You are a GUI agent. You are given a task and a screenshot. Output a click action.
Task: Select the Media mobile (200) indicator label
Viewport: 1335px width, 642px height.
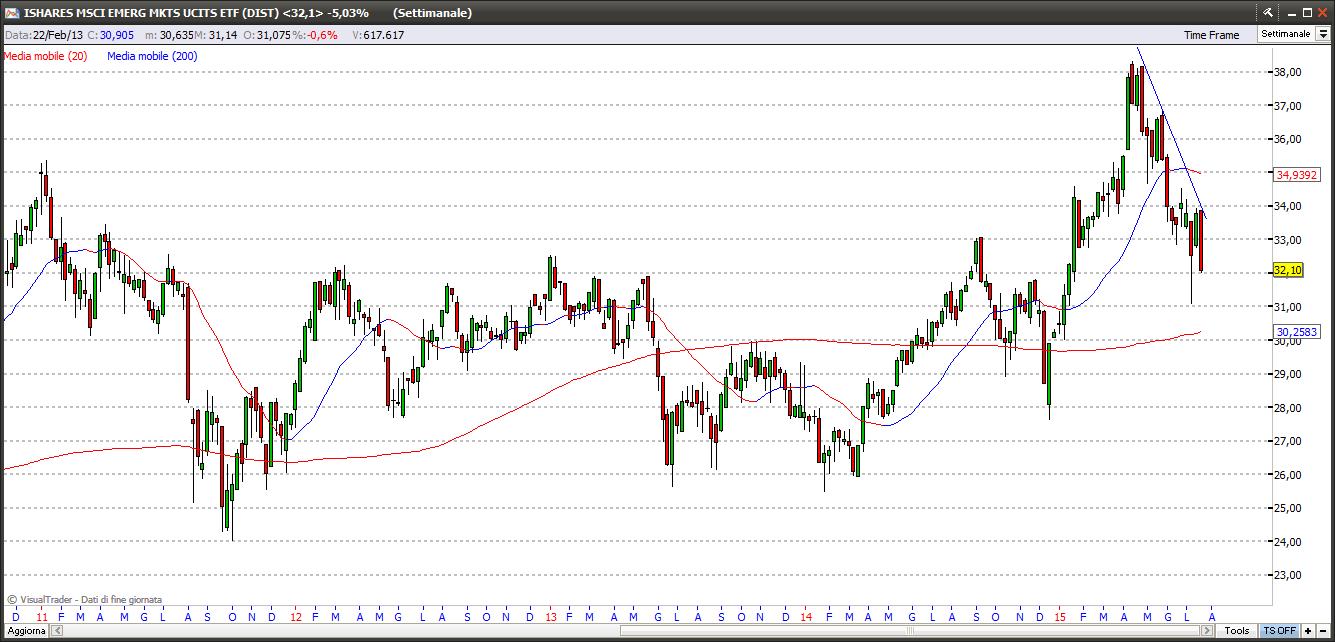point(152,56)
